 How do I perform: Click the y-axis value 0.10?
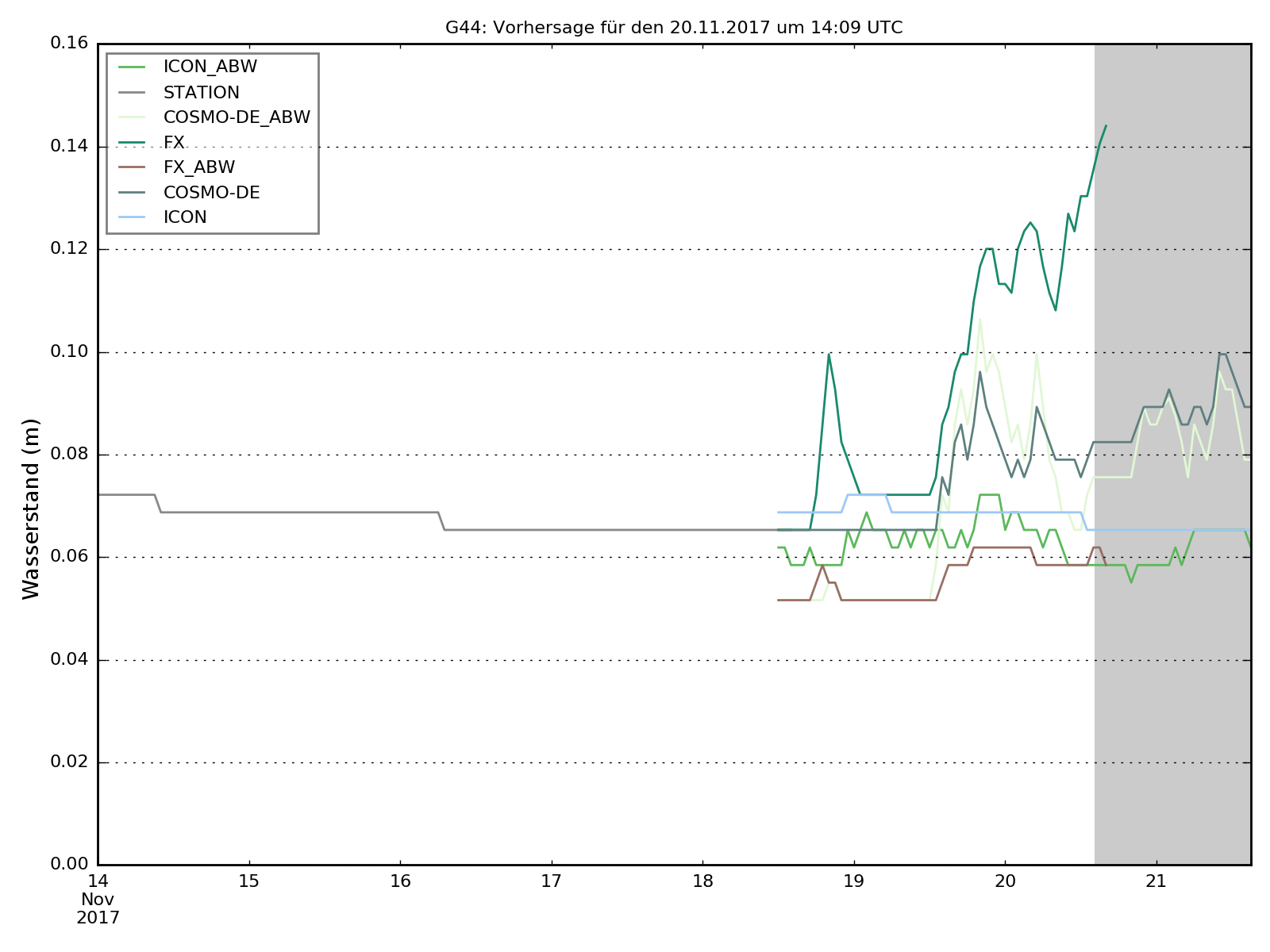click(69, 351)
